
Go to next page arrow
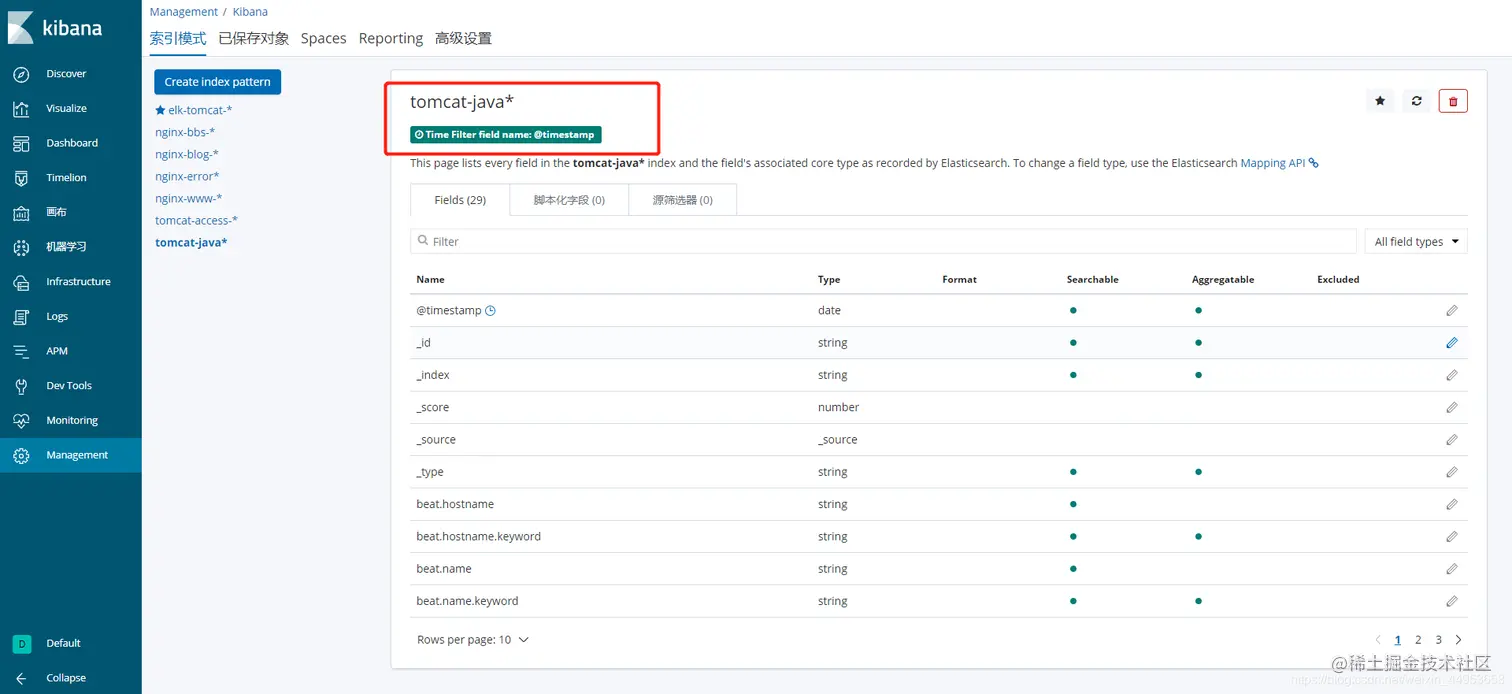1458,640
